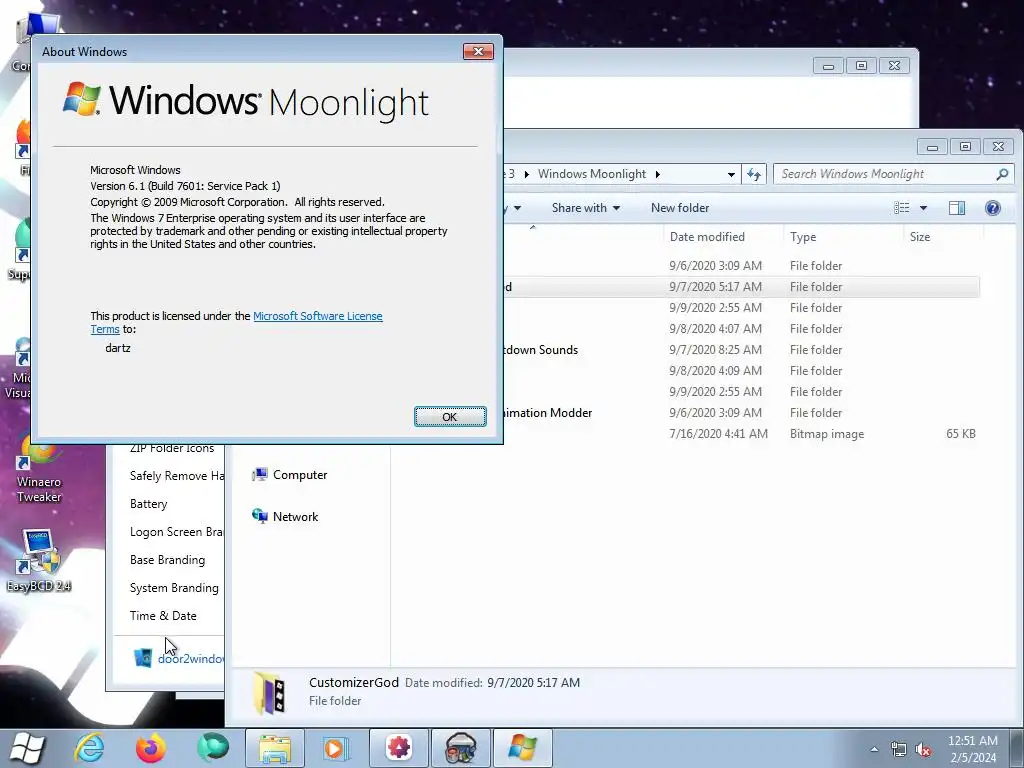The image size is (1024, 768).
Task: Sort files by the Size column
Action: [x=944, y=236]
